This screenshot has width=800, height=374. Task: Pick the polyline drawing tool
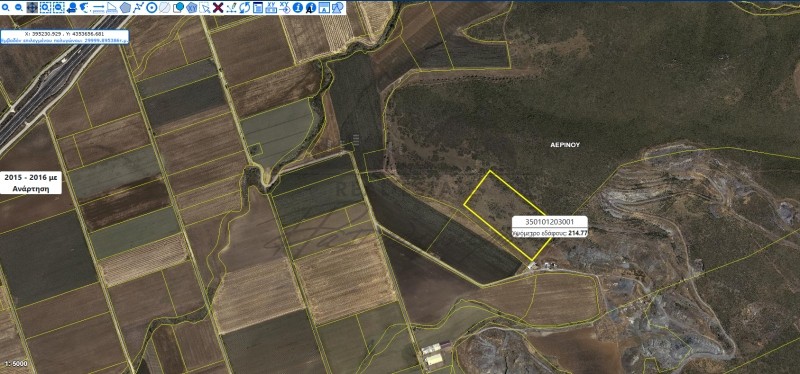[138, 8]
